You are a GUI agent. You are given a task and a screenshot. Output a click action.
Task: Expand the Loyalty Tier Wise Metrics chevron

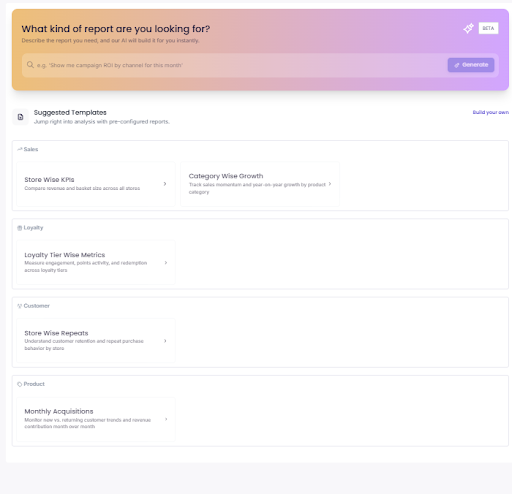point(166,263)
